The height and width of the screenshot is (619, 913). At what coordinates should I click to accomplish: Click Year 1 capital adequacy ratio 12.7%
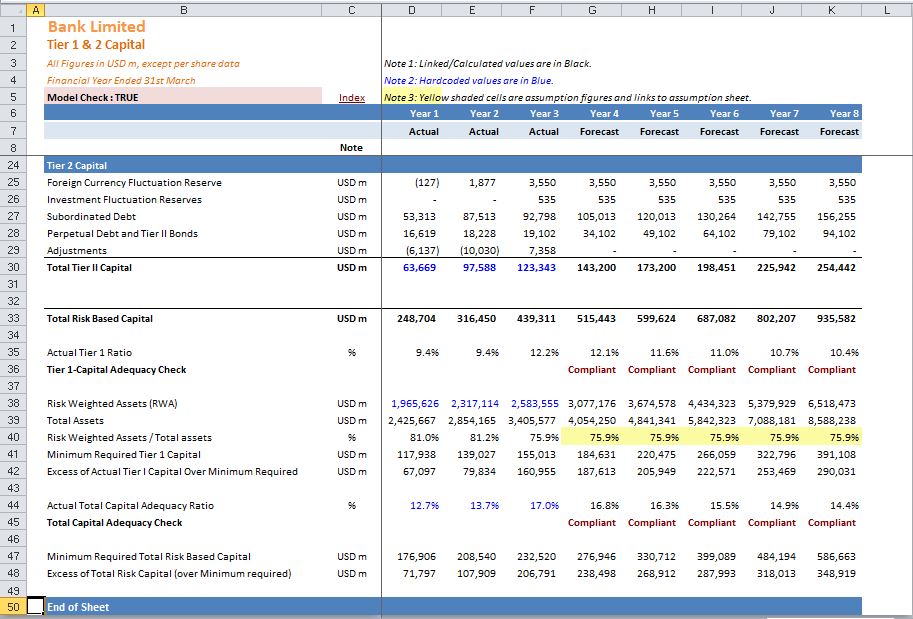424,506
